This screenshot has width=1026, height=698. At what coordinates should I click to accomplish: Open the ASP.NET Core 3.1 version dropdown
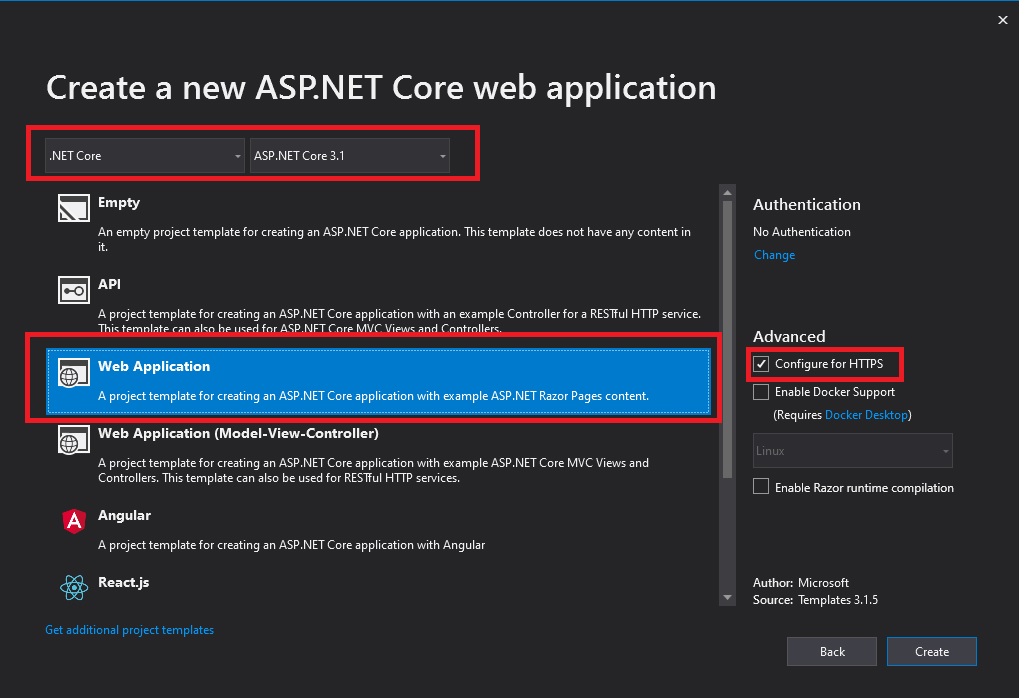(349, 156)
